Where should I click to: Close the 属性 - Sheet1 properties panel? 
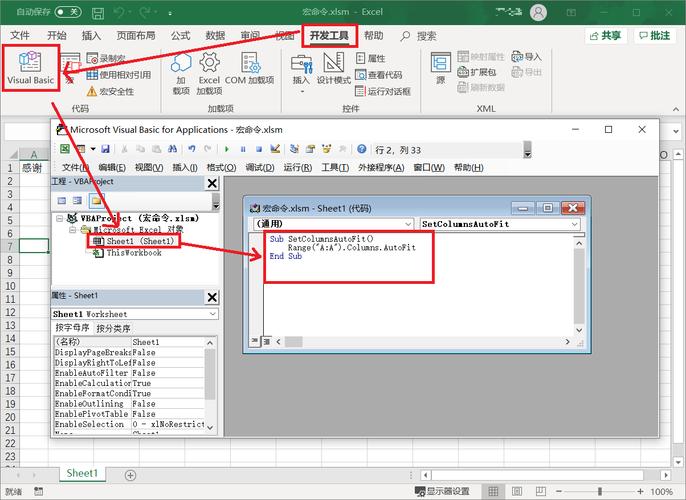pos(212,297)
